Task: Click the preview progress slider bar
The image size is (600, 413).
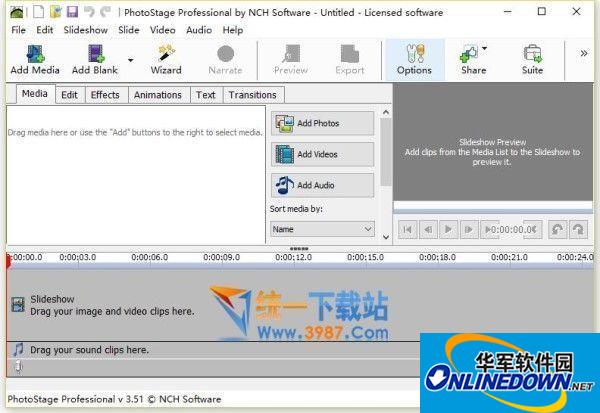Action: pyautogui.click(x=493, y=211)
